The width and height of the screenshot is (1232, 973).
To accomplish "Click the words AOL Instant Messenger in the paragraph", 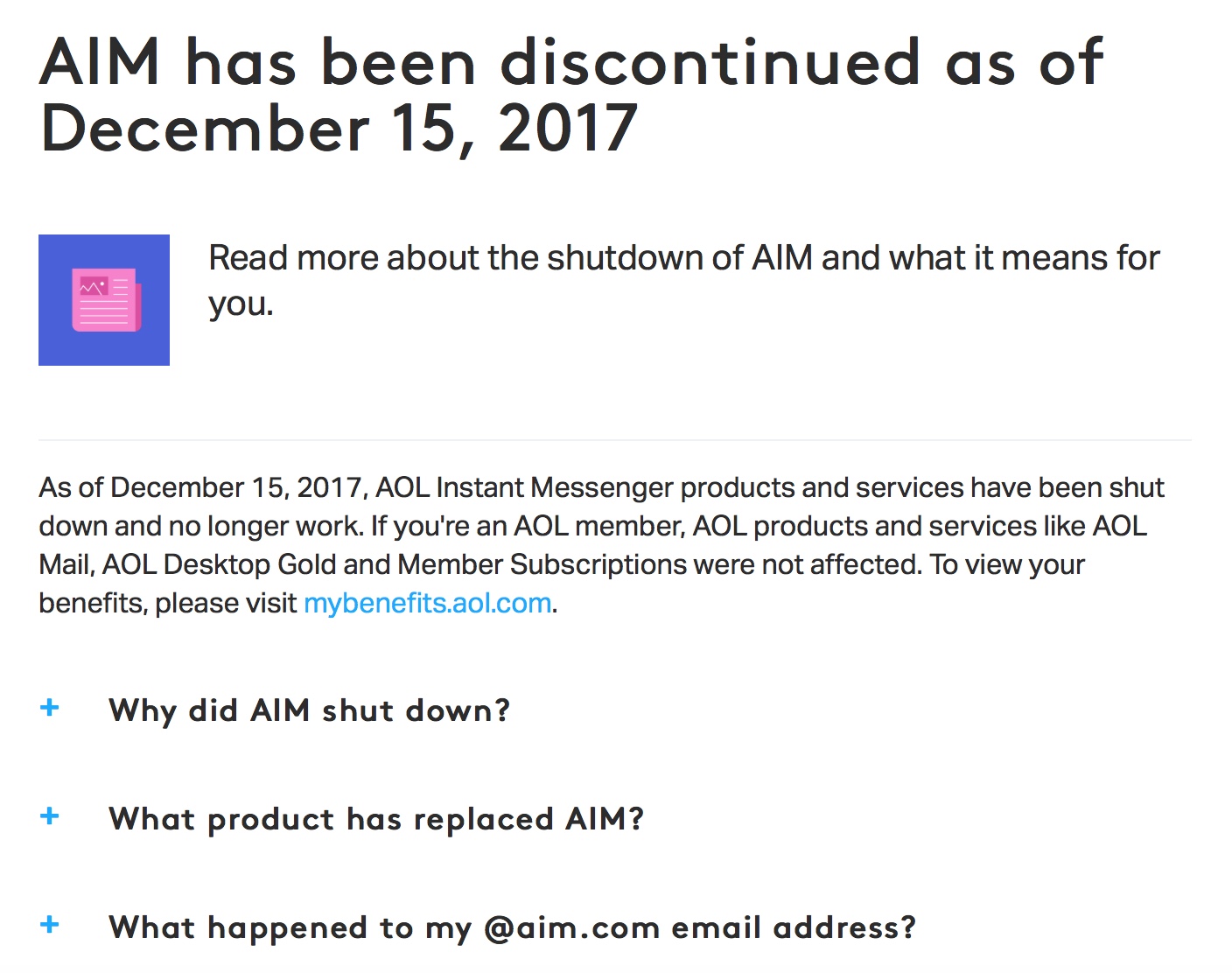I will pyautogui.click(x=525, y=487).
